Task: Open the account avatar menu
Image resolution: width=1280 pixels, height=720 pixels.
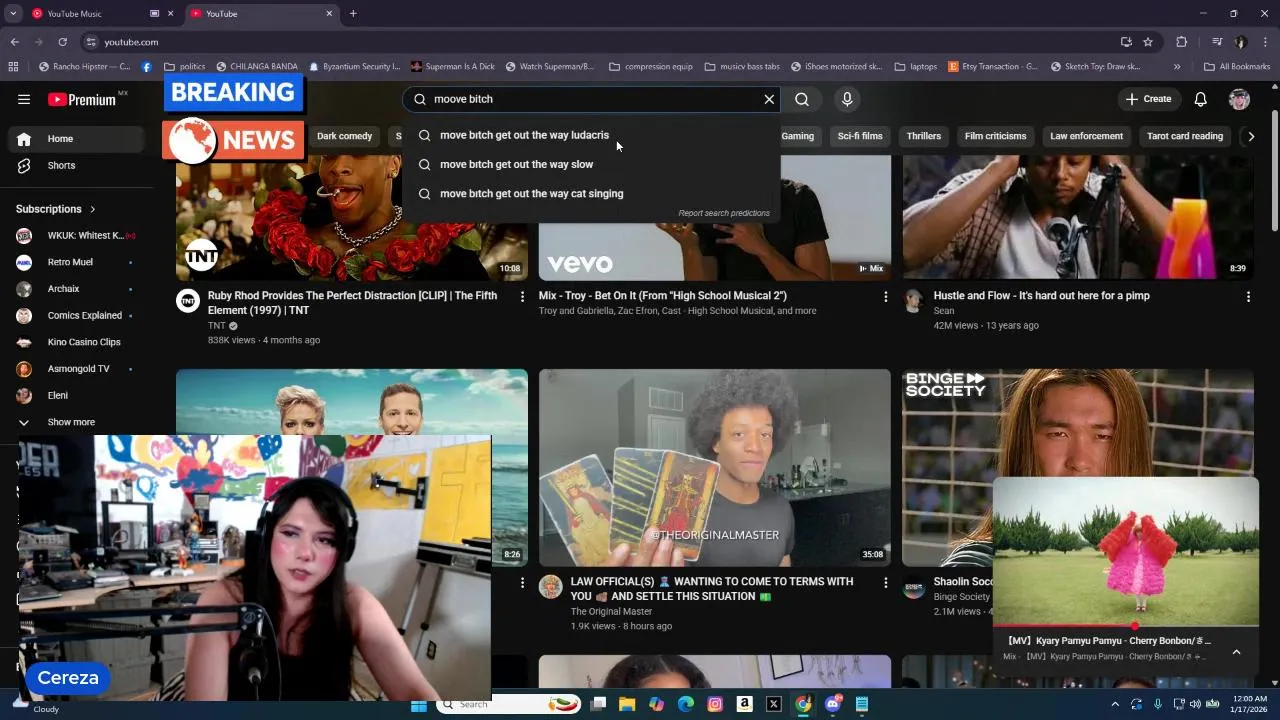Action: (1239, 99)
